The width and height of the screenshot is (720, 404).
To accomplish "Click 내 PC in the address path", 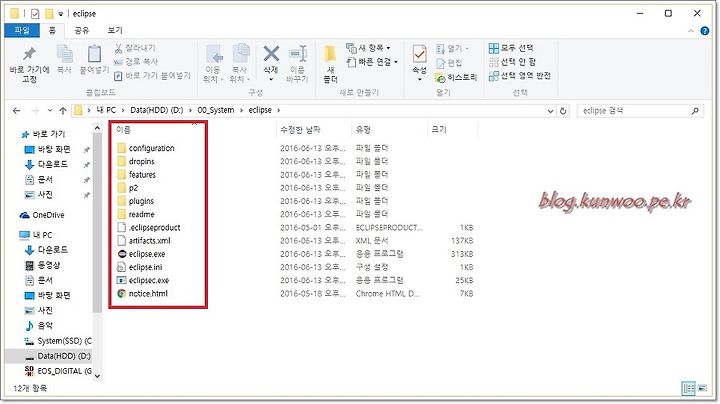I will pyautogui.click(x=106, y=110).
